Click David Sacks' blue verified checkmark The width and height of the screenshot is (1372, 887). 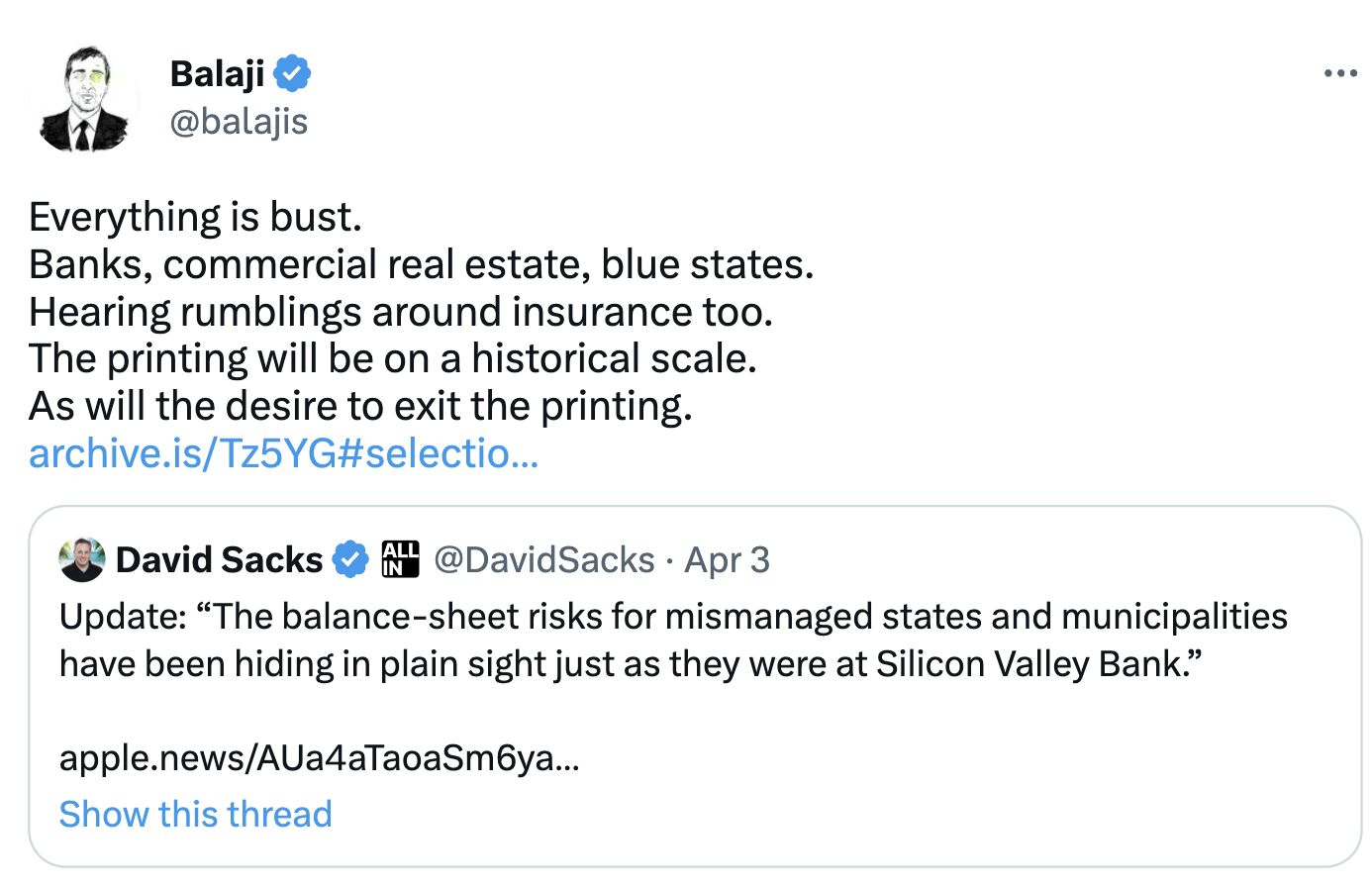(349, 560)
